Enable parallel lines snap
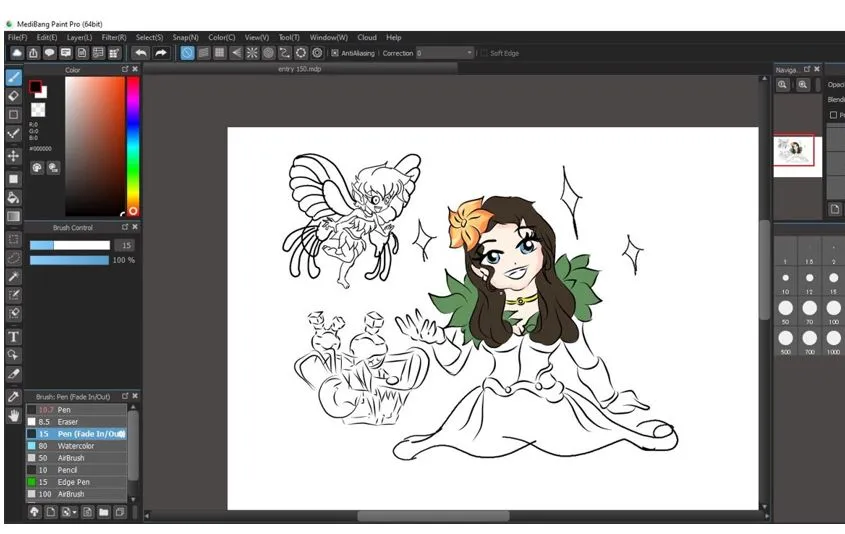Screen dimensions: 845x534 click(x=203, y=53)
